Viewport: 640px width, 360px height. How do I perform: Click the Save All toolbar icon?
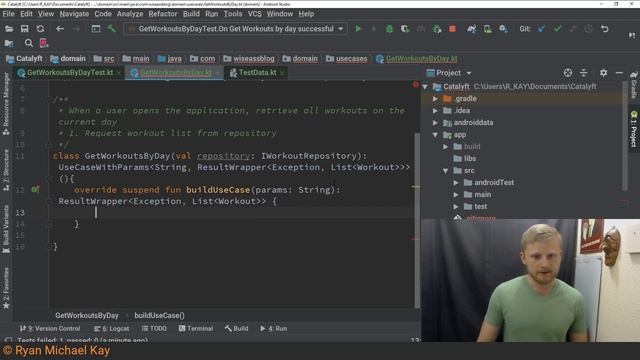[x=24, y=29]
